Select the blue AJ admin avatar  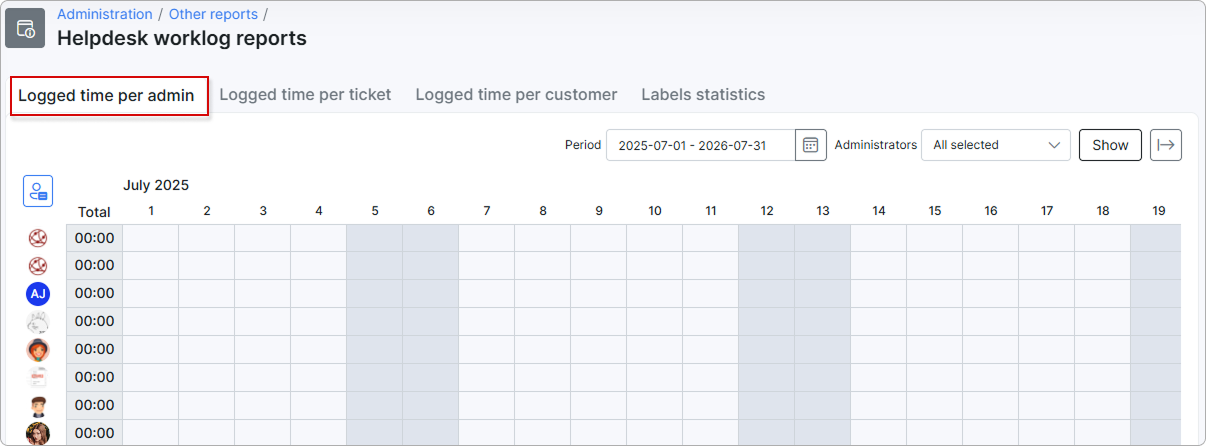pyautogui.click(x=38, y=294)
